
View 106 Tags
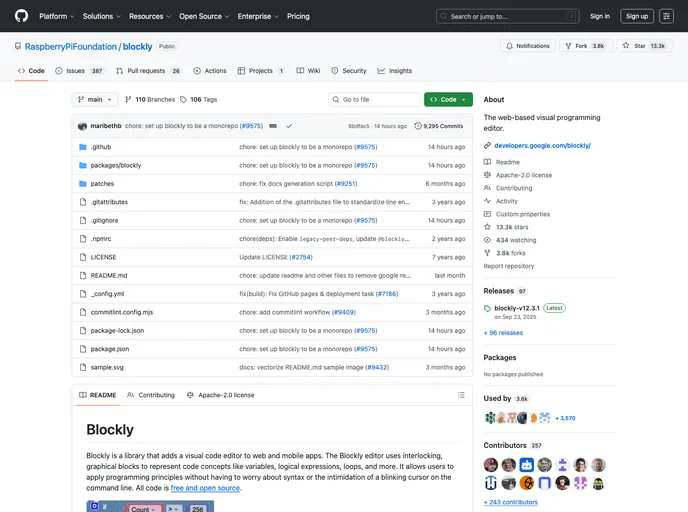click(x=199, y=100)
